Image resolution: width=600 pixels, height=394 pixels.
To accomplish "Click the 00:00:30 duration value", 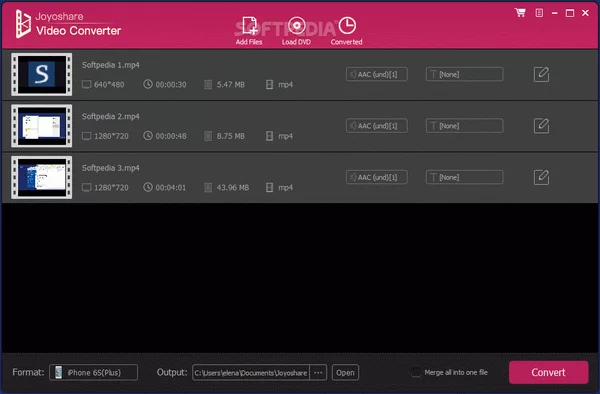I will click(x=171, y=85).
